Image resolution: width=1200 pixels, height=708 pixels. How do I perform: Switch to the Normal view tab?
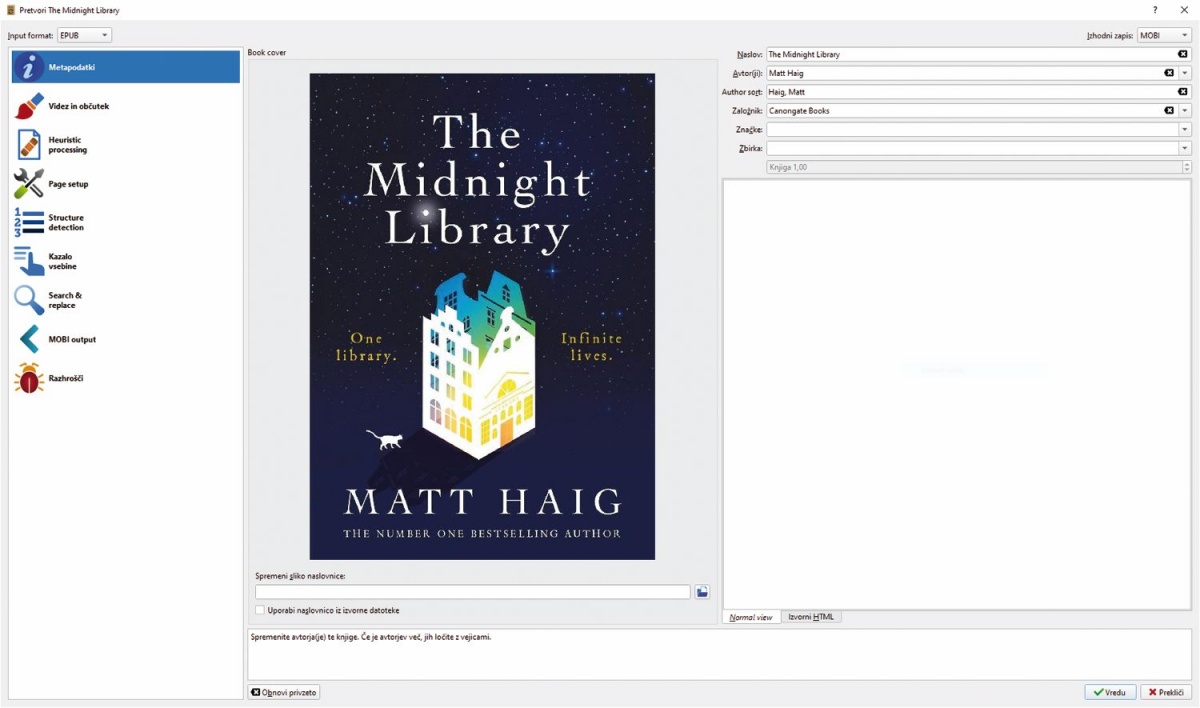[x=750, y=617]
